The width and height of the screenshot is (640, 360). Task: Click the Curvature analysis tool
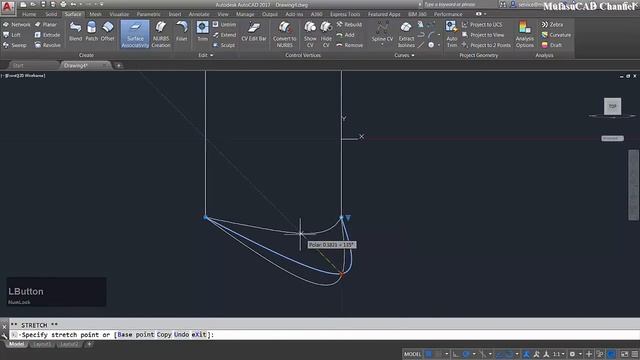click(556, 35)
